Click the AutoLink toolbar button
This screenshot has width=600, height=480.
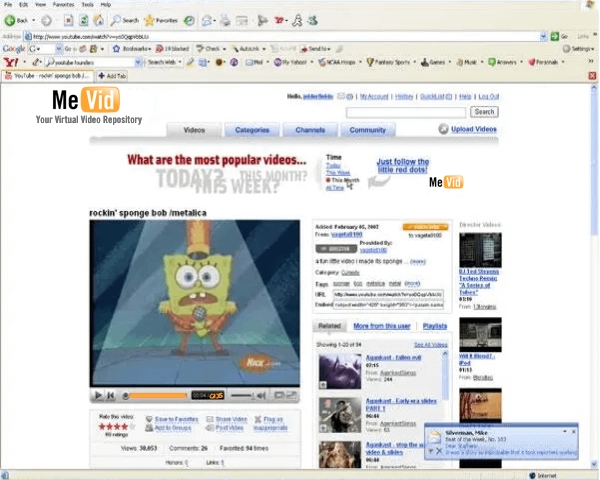pos(246,49)
